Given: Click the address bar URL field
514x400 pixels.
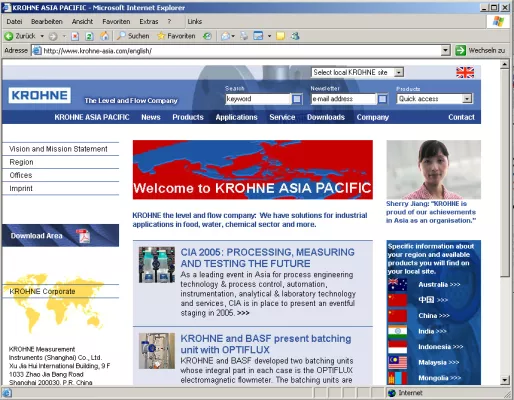Looking at the screenshot, I should click(x=237, y=51).
